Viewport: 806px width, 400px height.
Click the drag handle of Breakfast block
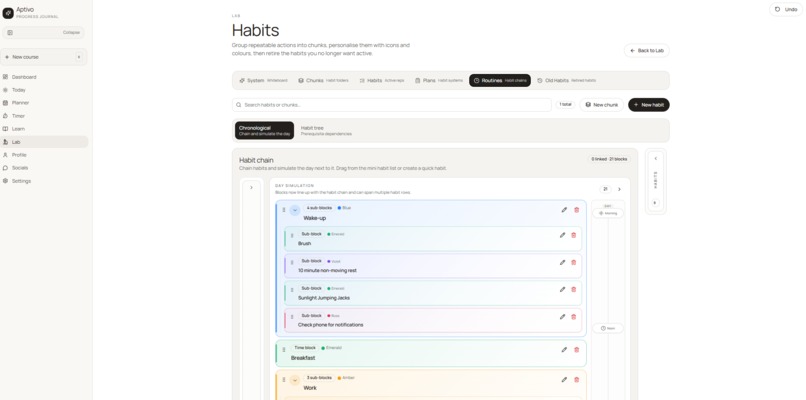pyautogui.click(x=284, y=350)
